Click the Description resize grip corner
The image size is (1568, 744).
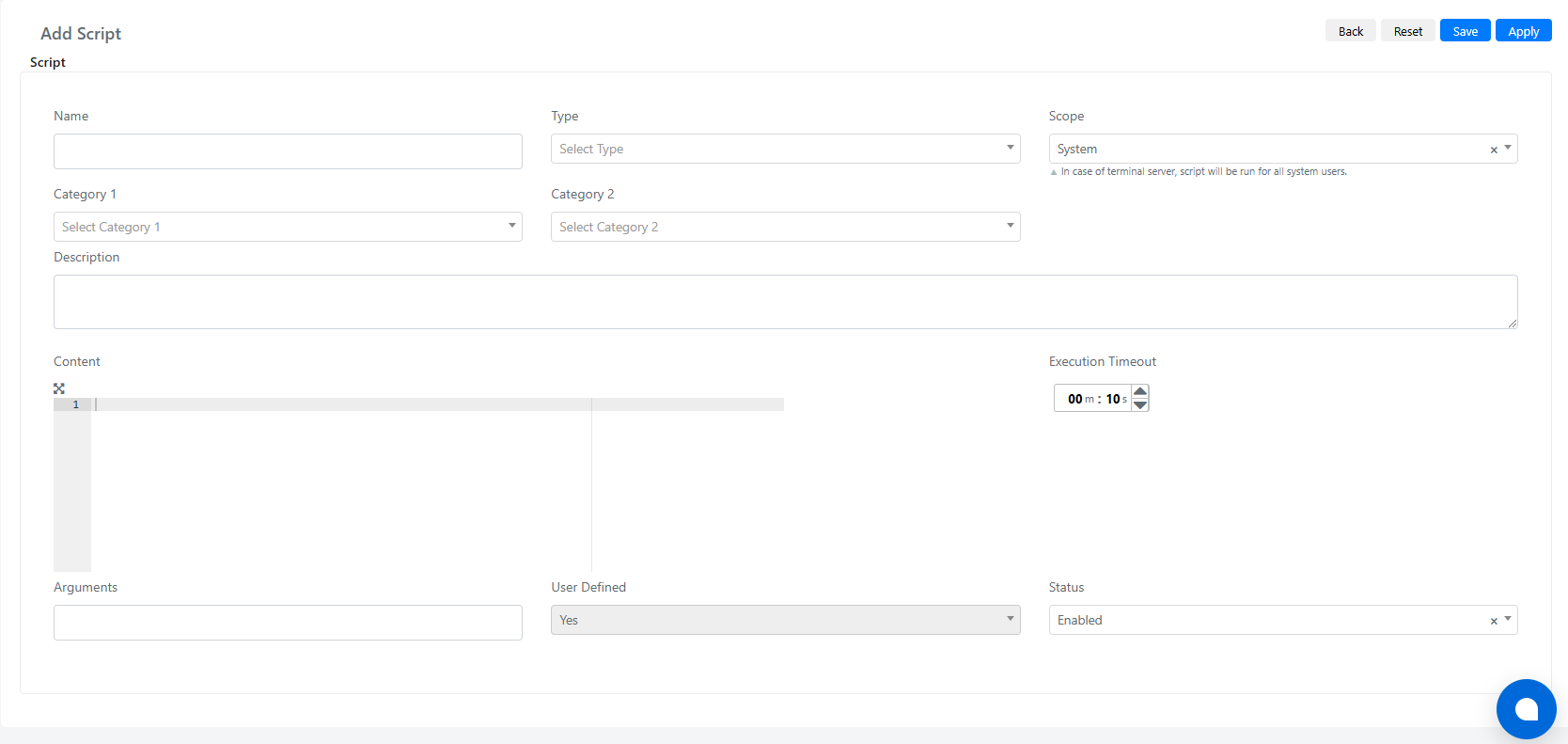tap(1513, 324)
